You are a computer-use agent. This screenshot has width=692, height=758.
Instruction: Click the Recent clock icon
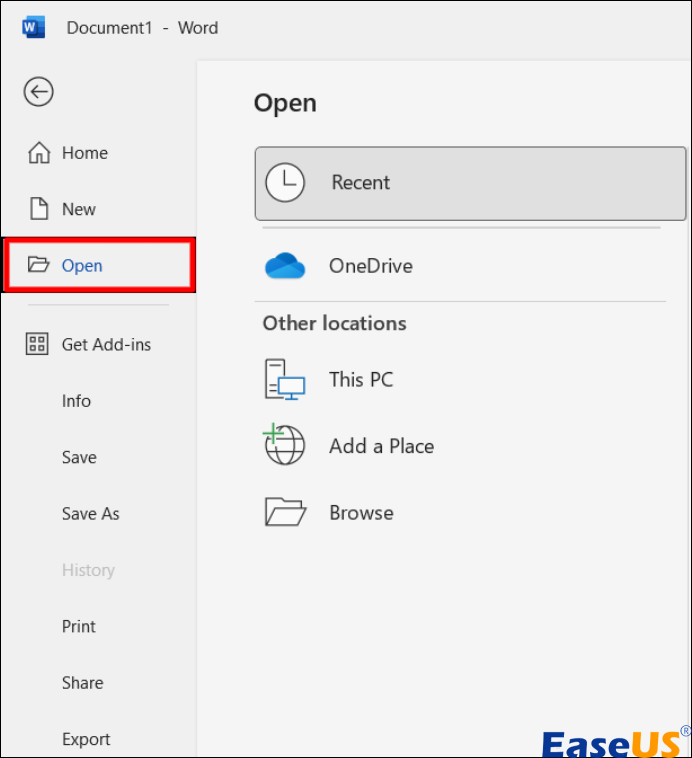coord(285,182)
